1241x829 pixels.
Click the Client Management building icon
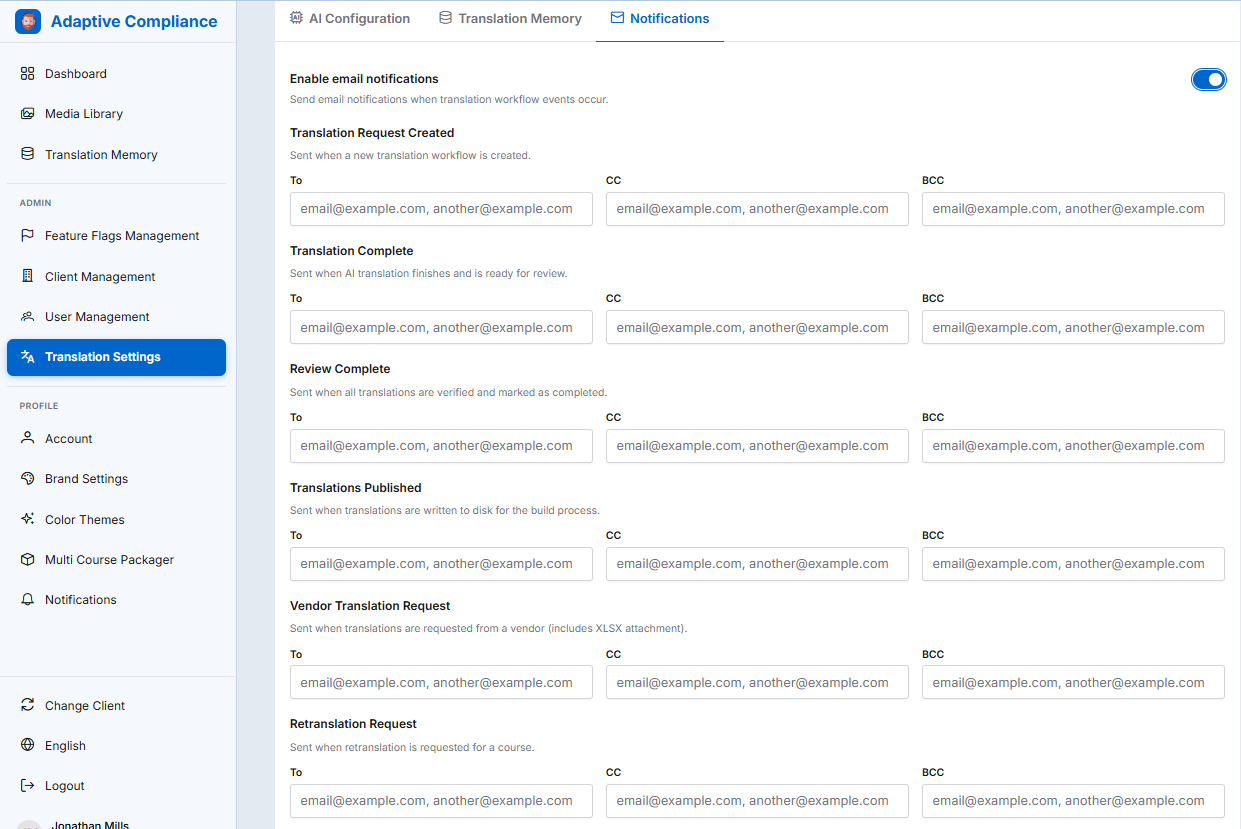coord(28,276)
